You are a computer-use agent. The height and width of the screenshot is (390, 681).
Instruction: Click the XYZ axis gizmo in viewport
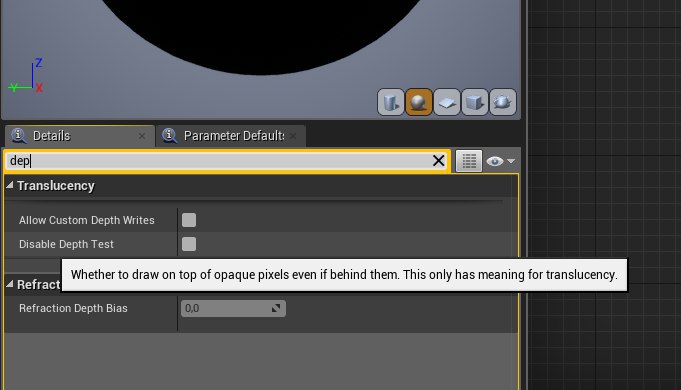27,76
